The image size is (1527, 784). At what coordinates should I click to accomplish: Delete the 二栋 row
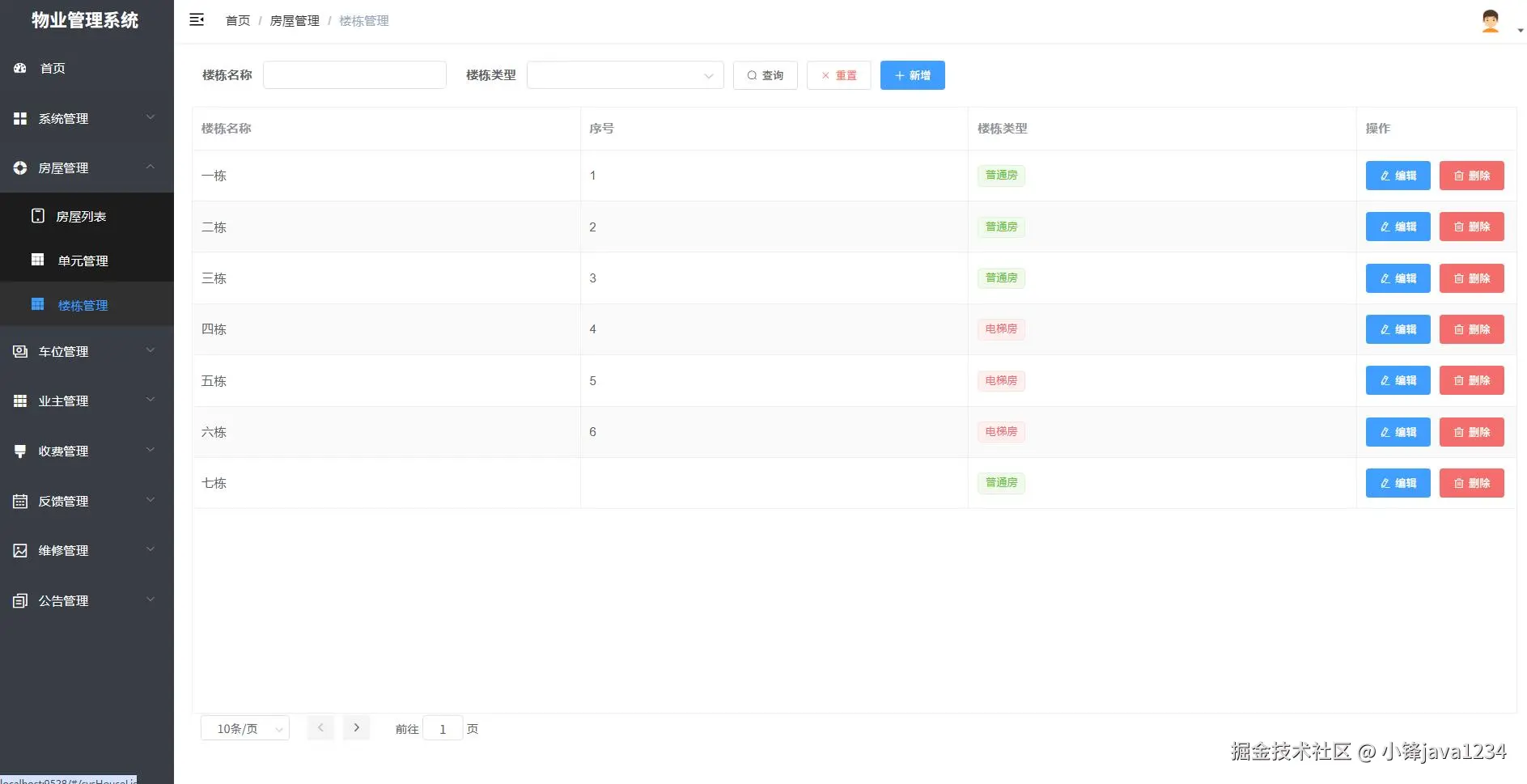1471,227
